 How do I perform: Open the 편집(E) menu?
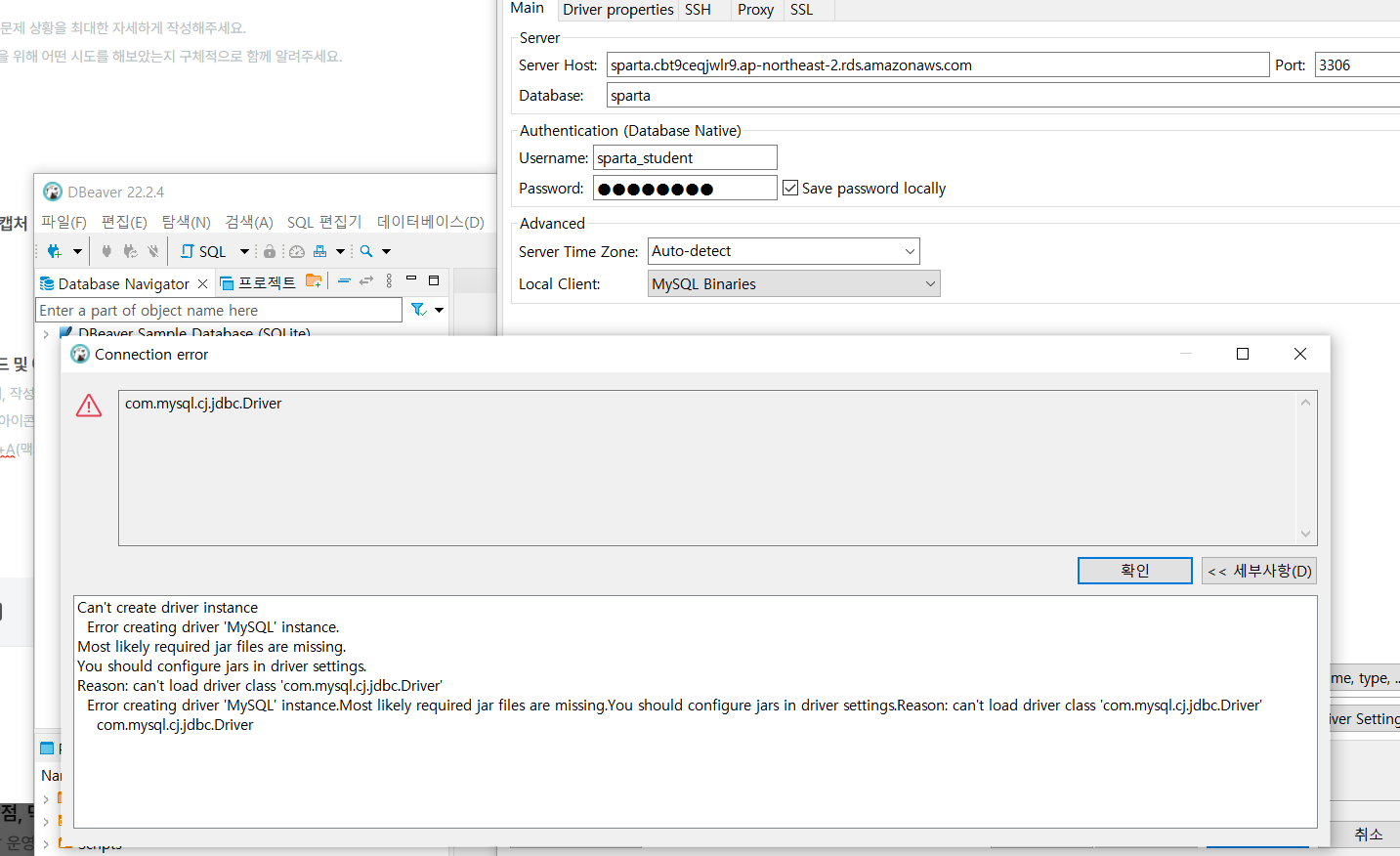(x=124, y=222)
